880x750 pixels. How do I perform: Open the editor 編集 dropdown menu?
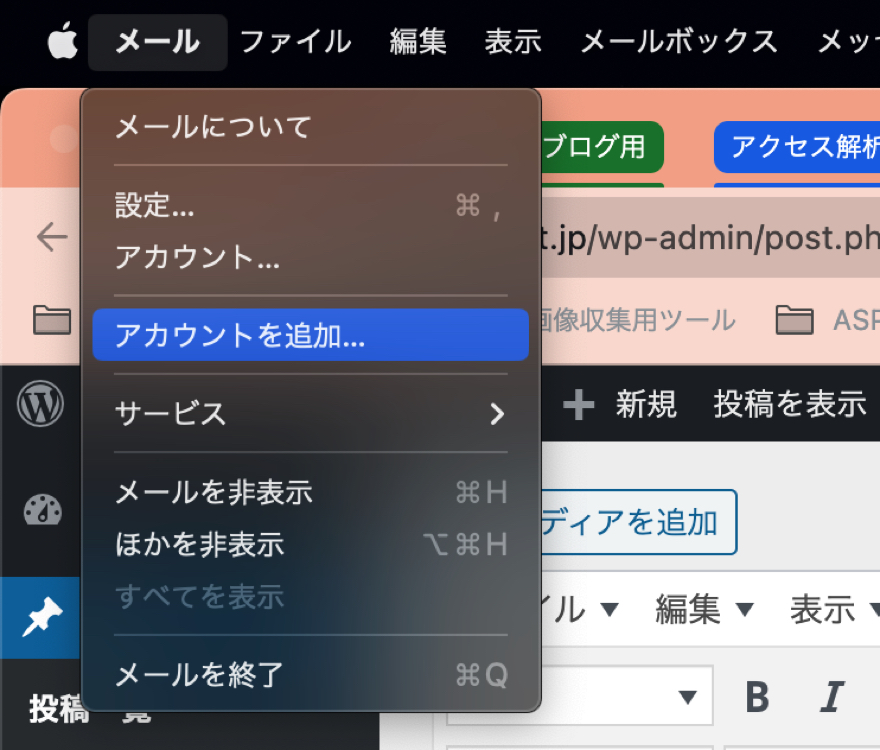[x=704, y=609]
